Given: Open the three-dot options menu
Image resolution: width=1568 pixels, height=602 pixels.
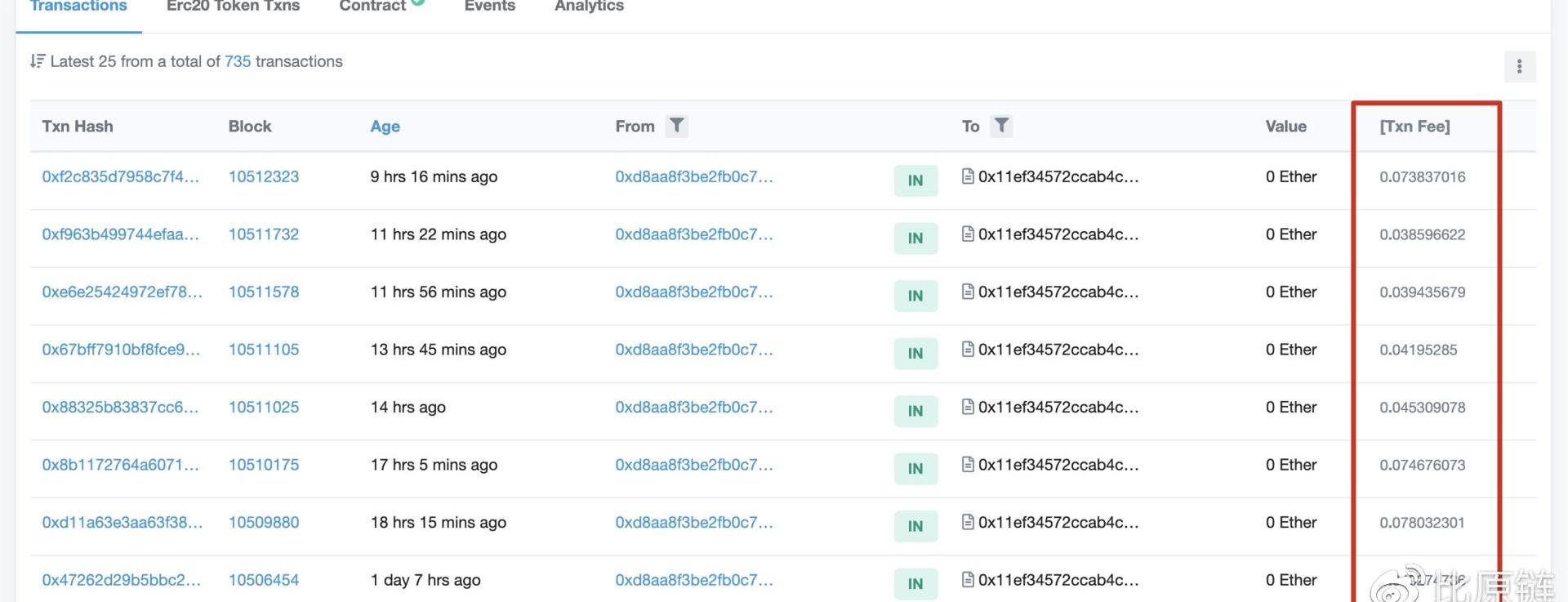Looking at the screenshot, I should point(1519,66).
